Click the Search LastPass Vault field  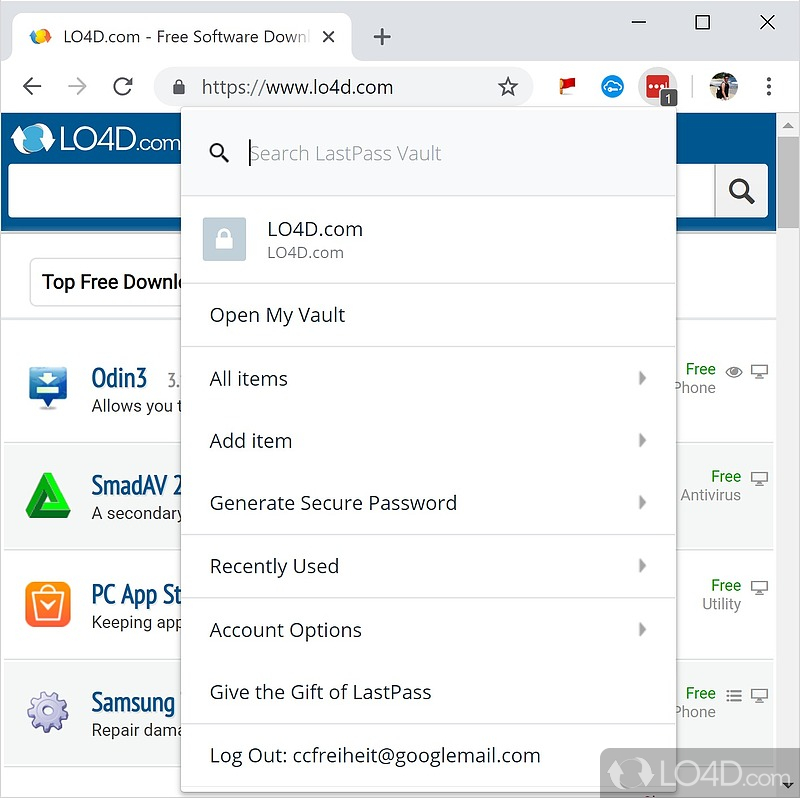[x=459, y=153]
